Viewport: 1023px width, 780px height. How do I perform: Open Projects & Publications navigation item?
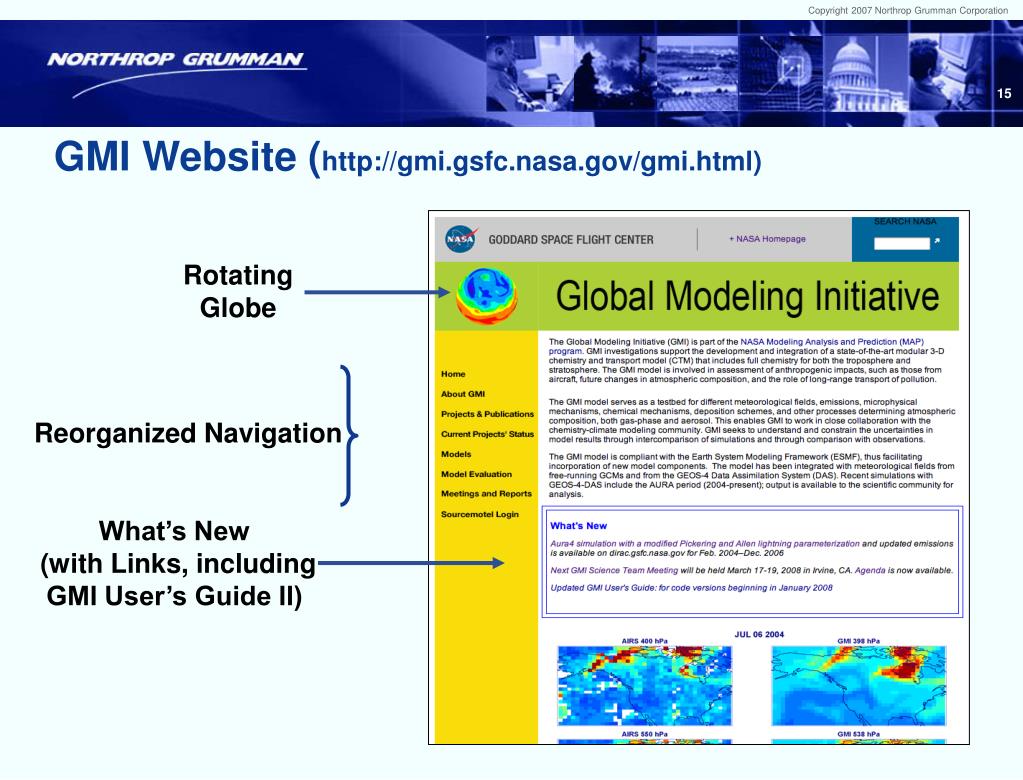coord(487,414)
